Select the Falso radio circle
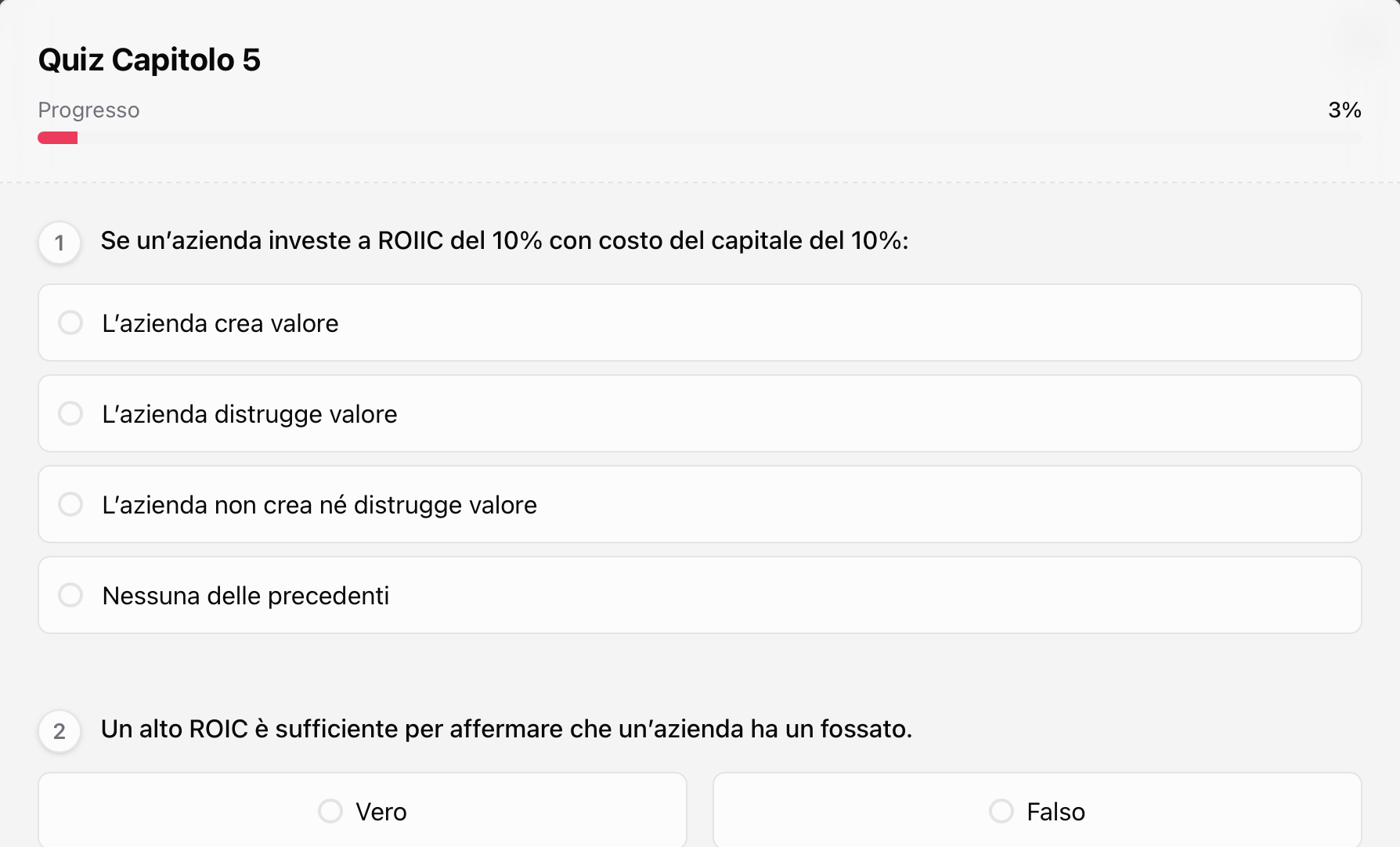 [x=1001, y=811]
